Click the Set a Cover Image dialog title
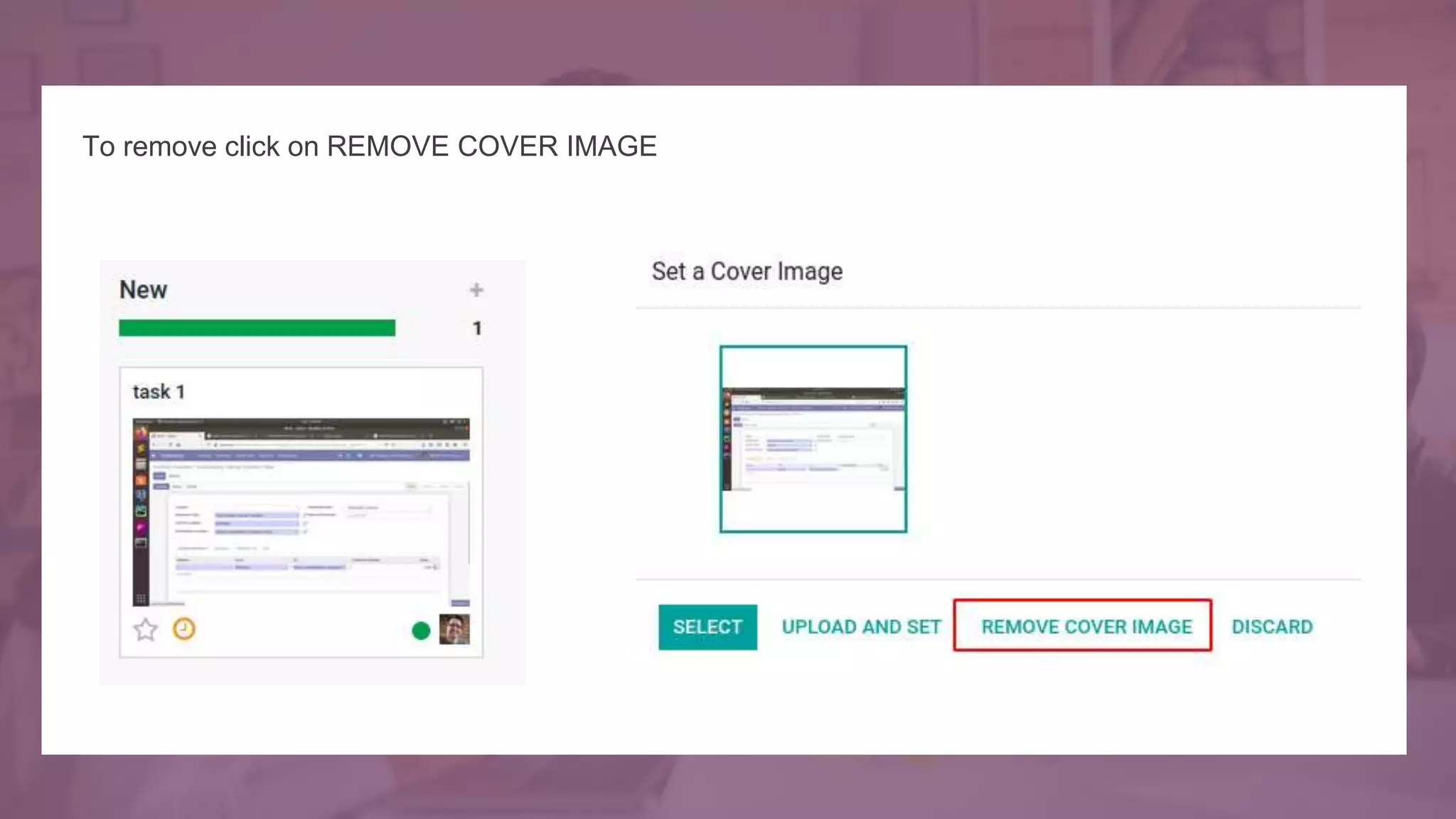1456x819 pixels. pyautogui.click(x=746, y=272)
